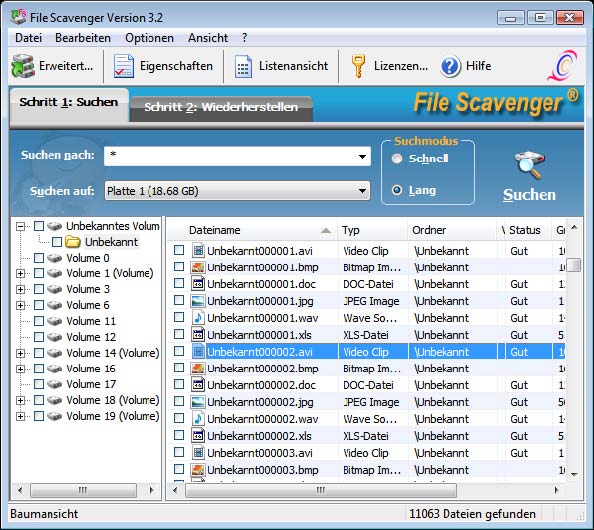Click folder icon of Unbekannt tree node
The image size is (594, 530).
point(73,242)
